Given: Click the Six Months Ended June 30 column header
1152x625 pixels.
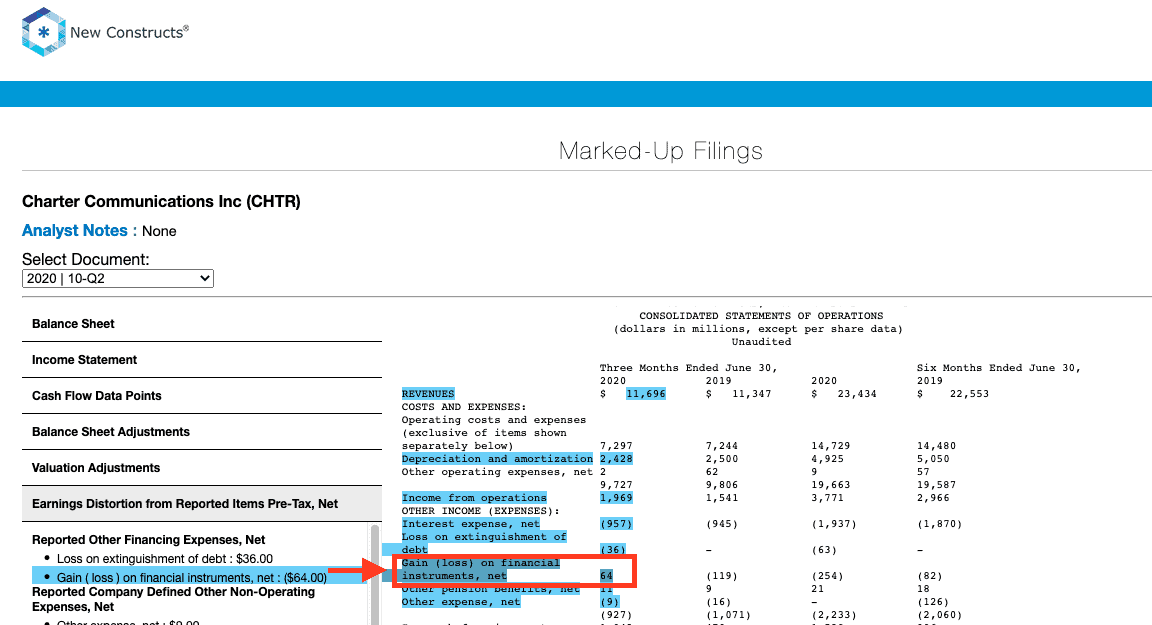Looking at the screenshot, I should coord(998,368).
